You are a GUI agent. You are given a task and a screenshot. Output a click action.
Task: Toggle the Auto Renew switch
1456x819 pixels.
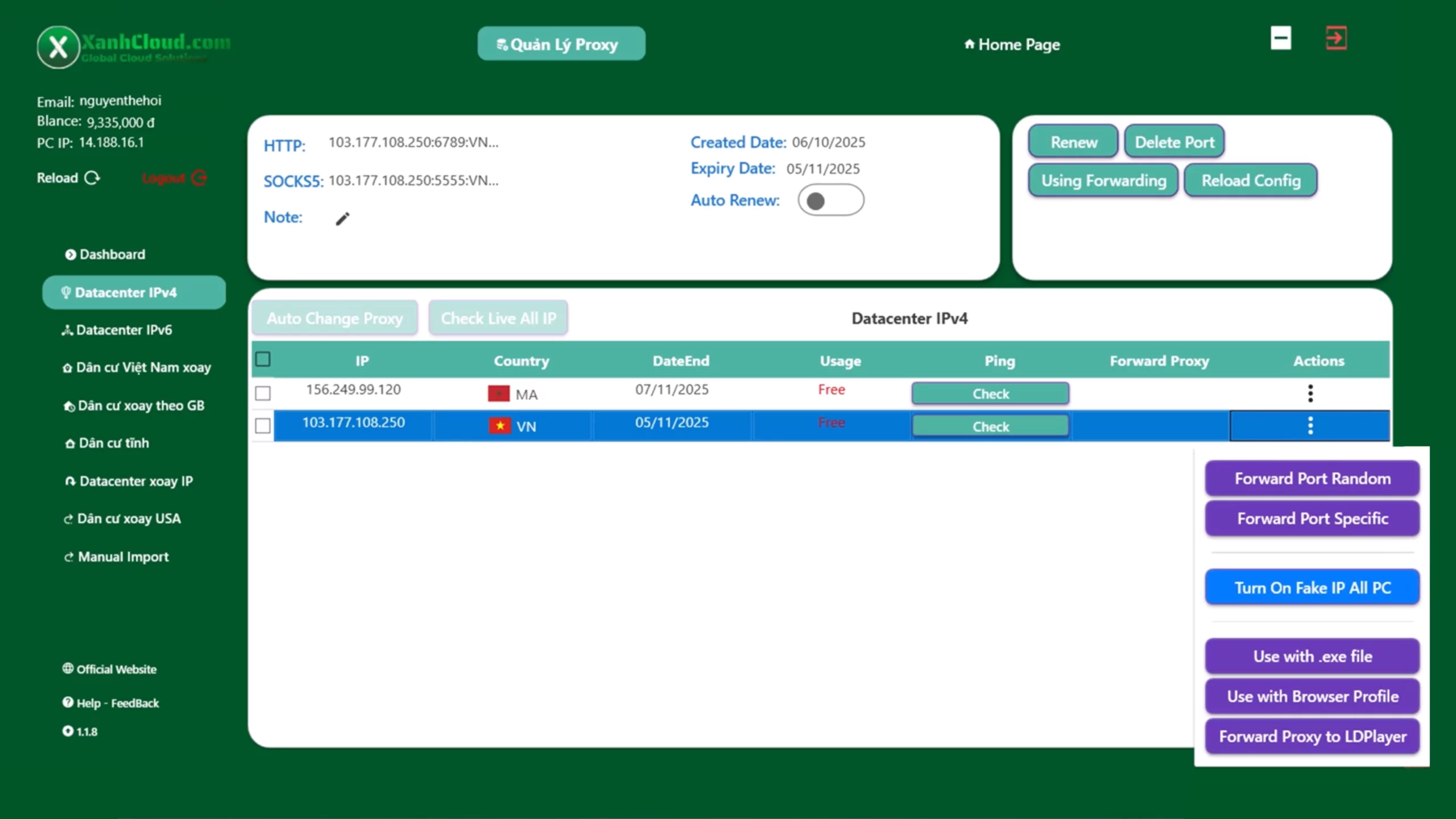830,200
